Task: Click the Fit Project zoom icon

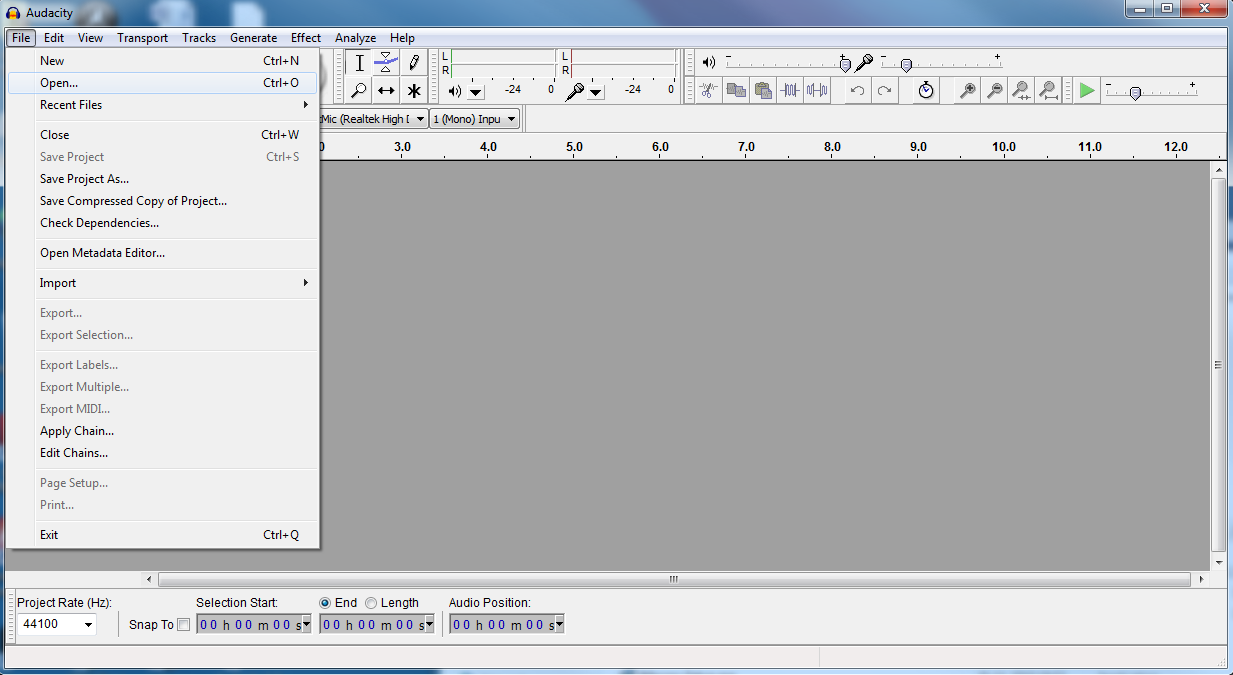Action: click(1048, 90)
